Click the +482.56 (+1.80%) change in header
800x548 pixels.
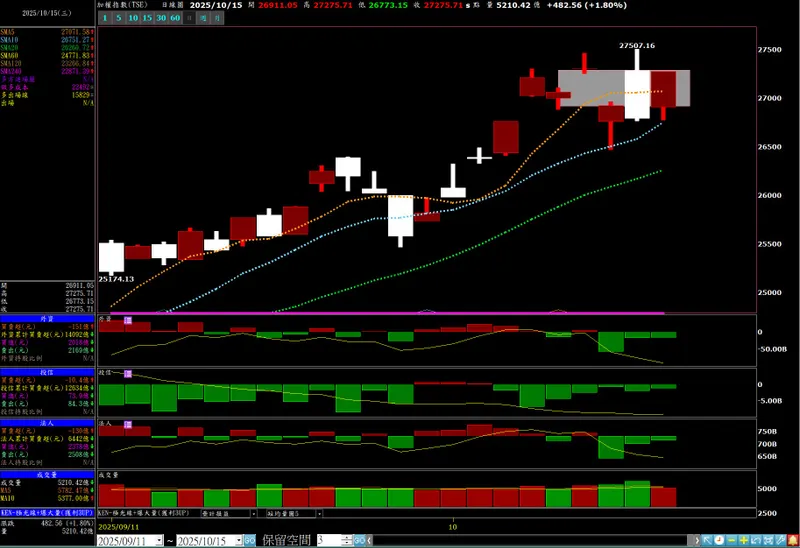[x=586, y=5]
